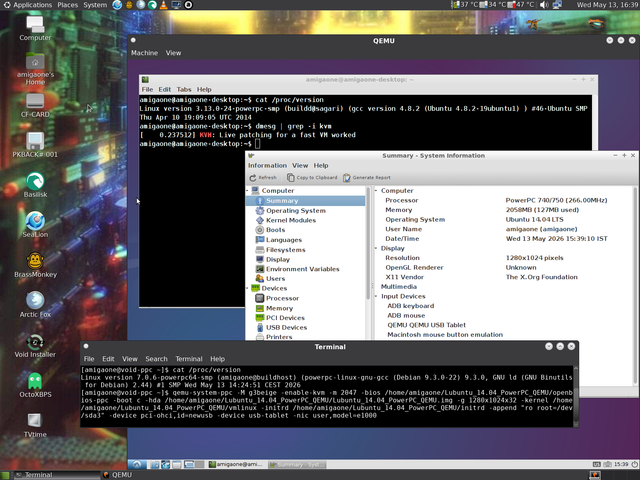Open the QEMU View menu
The image size is (640, 480).
pos(173,53)
